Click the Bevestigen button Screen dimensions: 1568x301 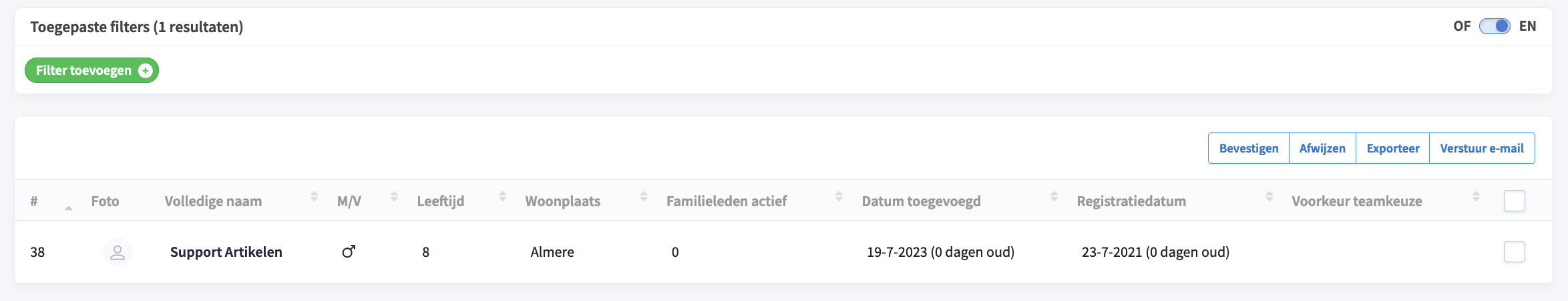tap(1249, 148)
